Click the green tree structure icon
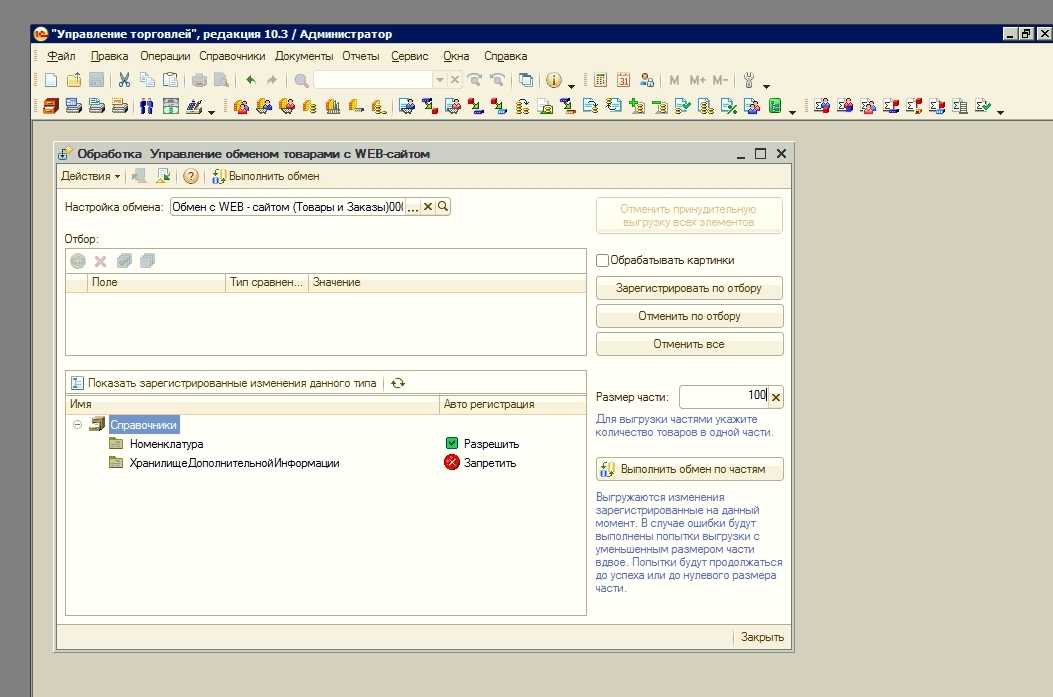The image size is (1053, 697). pyautogui.click(x=775, y=106)
